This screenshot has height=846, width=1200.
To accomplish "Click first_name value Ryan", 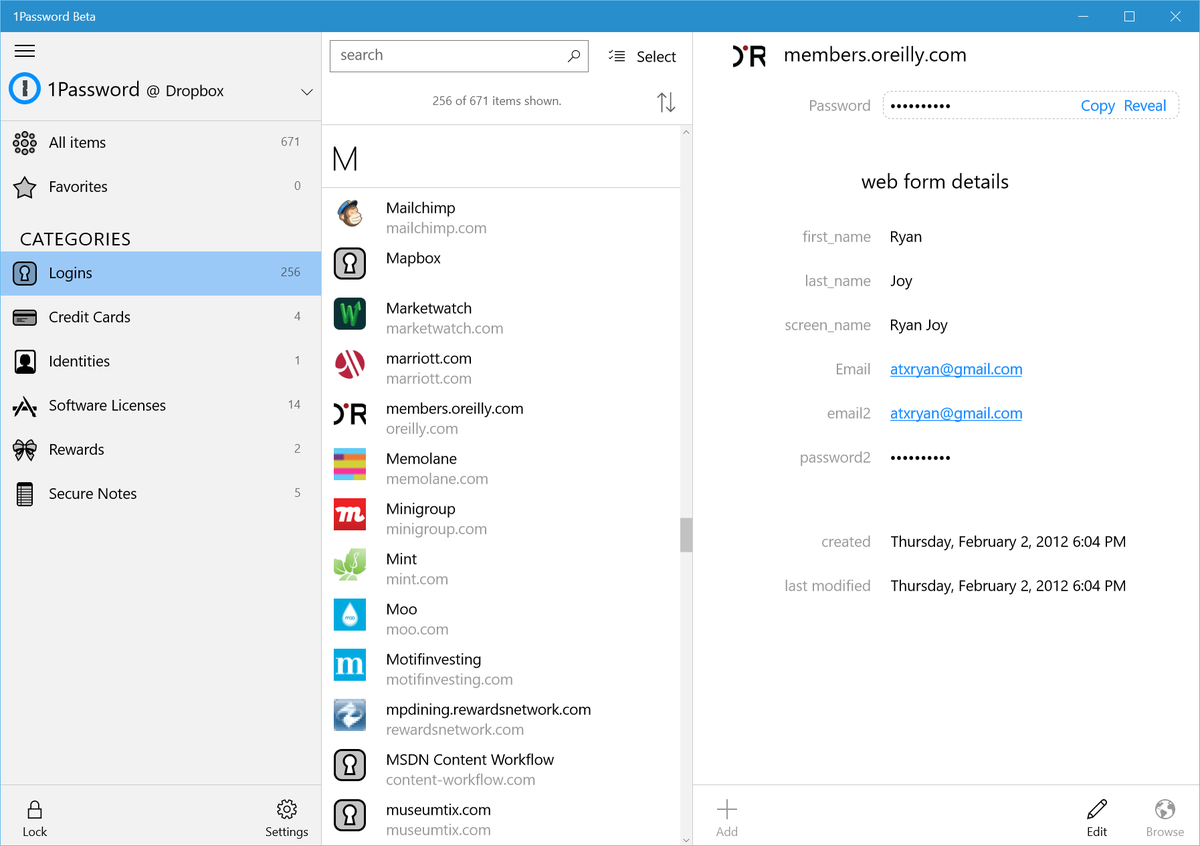I will click(906, 237).
